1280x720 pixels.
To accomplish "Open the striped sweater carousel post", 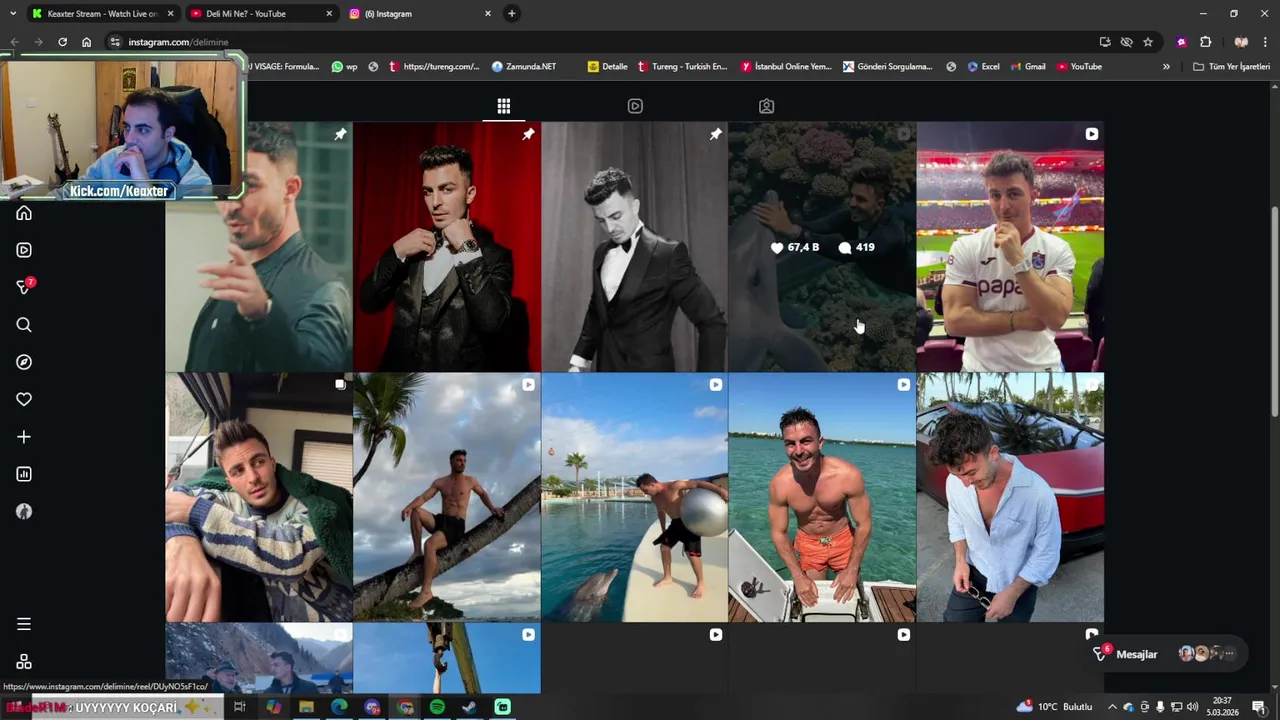I will coord(259,498).
